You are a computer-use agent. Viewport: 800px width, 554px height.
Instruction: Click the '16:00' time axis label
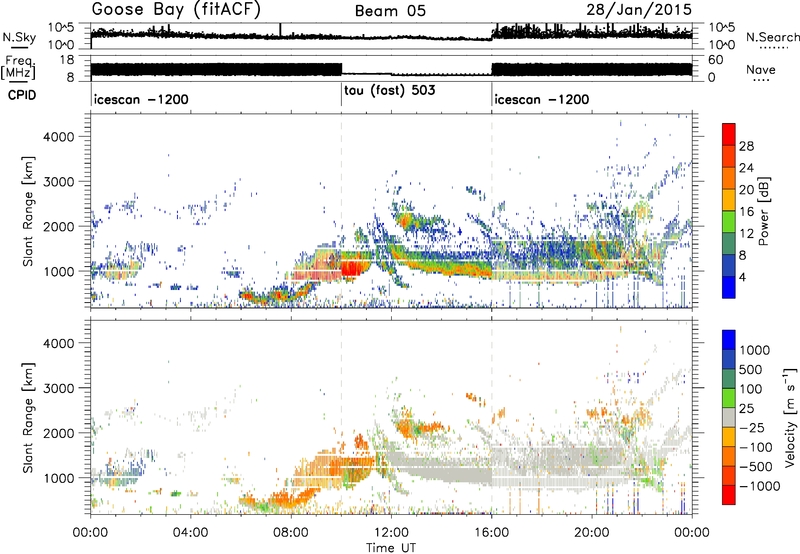pos(491,533)
